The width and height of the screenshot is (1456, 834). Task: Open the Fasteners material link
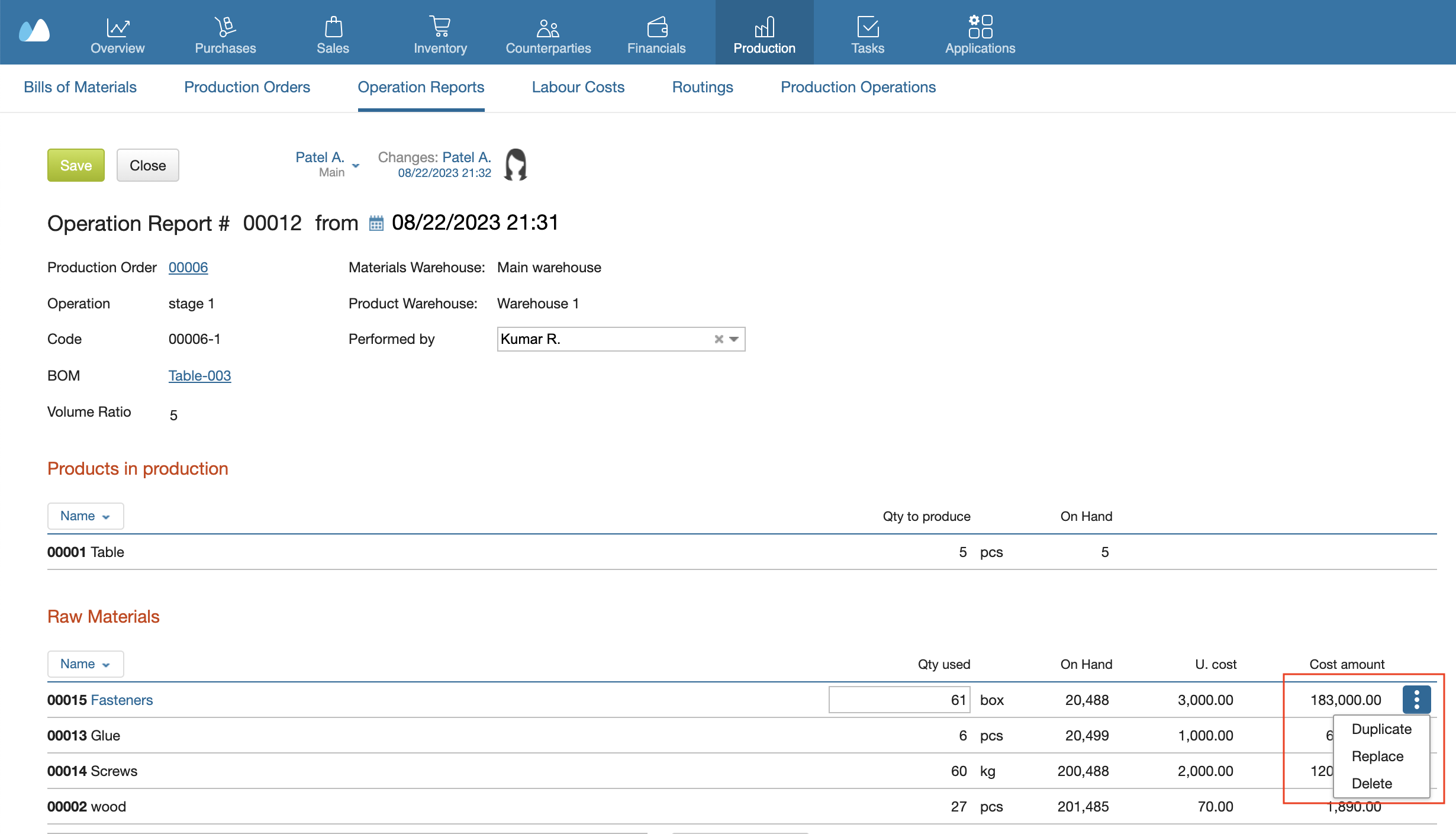click(122, 700)
